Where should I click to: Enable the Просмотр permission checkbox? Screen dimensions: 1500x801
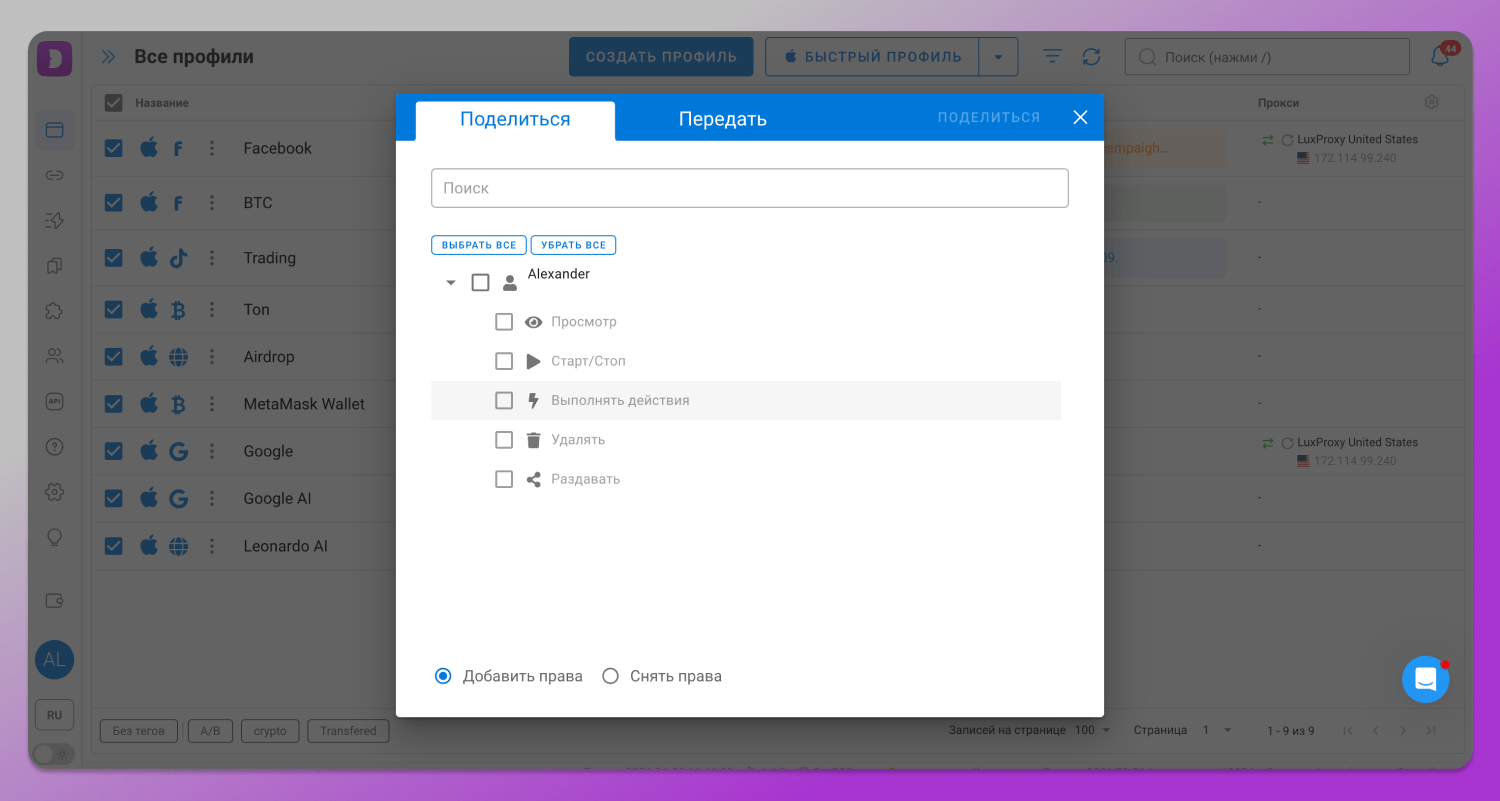[504, 322]
